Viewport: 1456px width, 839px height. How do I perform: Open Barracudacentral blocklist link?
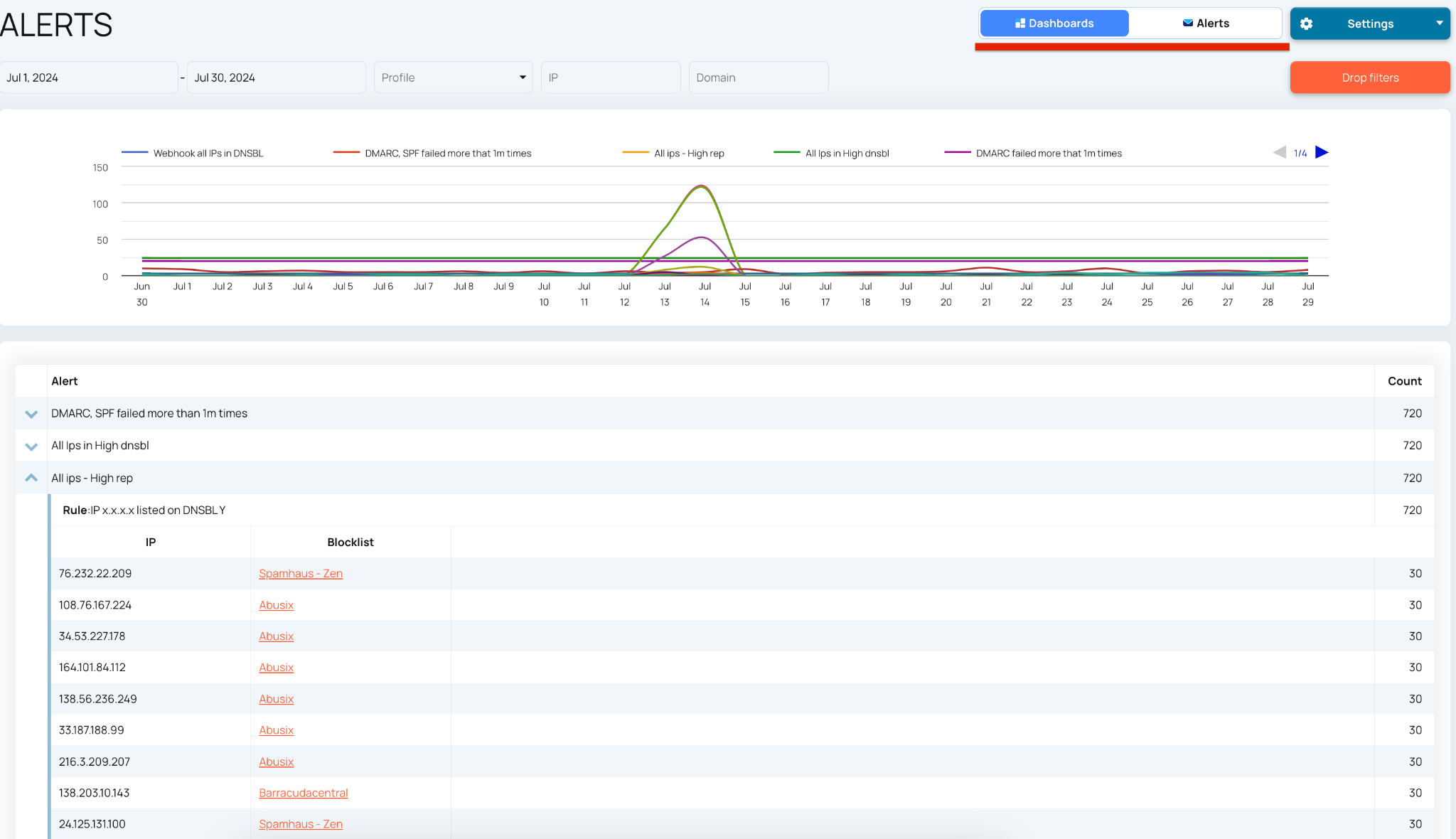[304, 793]
